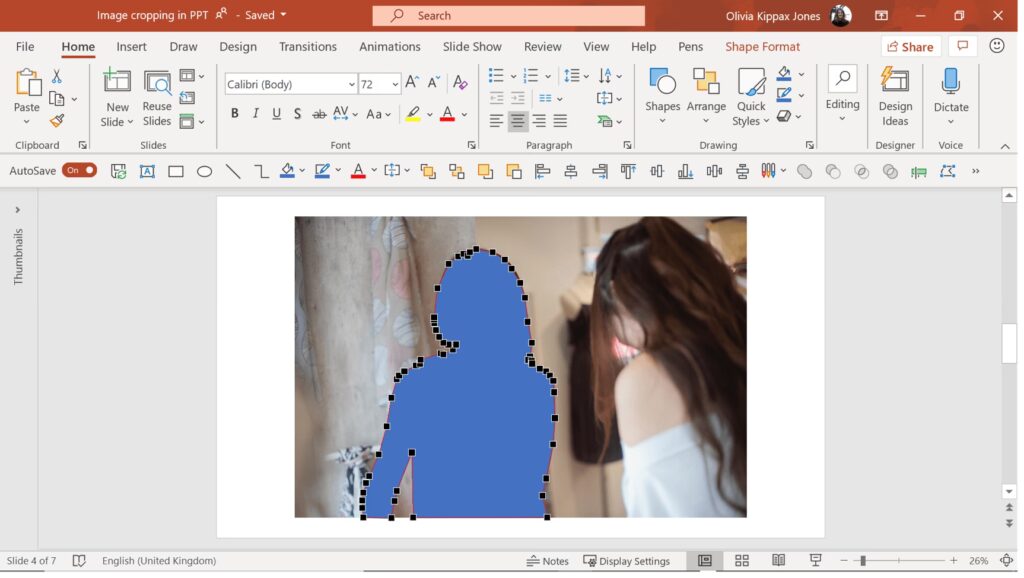Click the Share button
1024x578 pixels.
909,46
